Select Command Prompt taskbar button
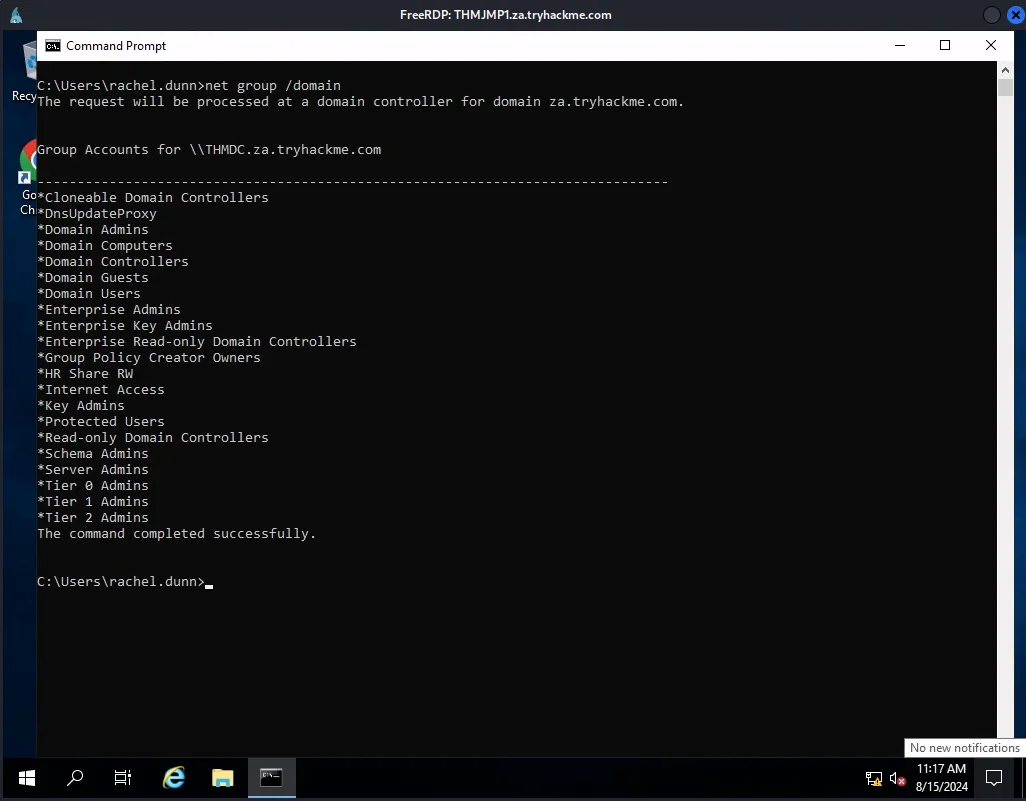The image size is (1026, 801). pyautogui.click(x=272, y=778)
